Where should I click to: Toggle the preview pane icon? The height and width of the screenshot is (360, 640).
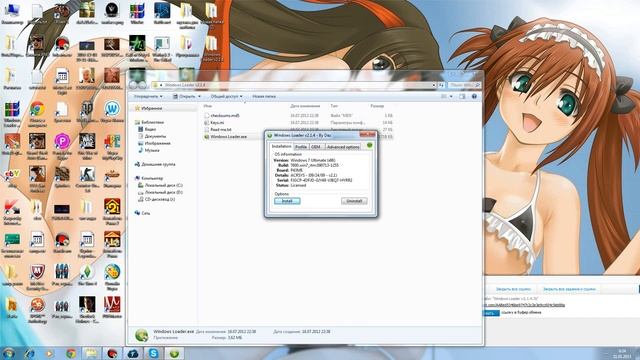tap(462, 96)
